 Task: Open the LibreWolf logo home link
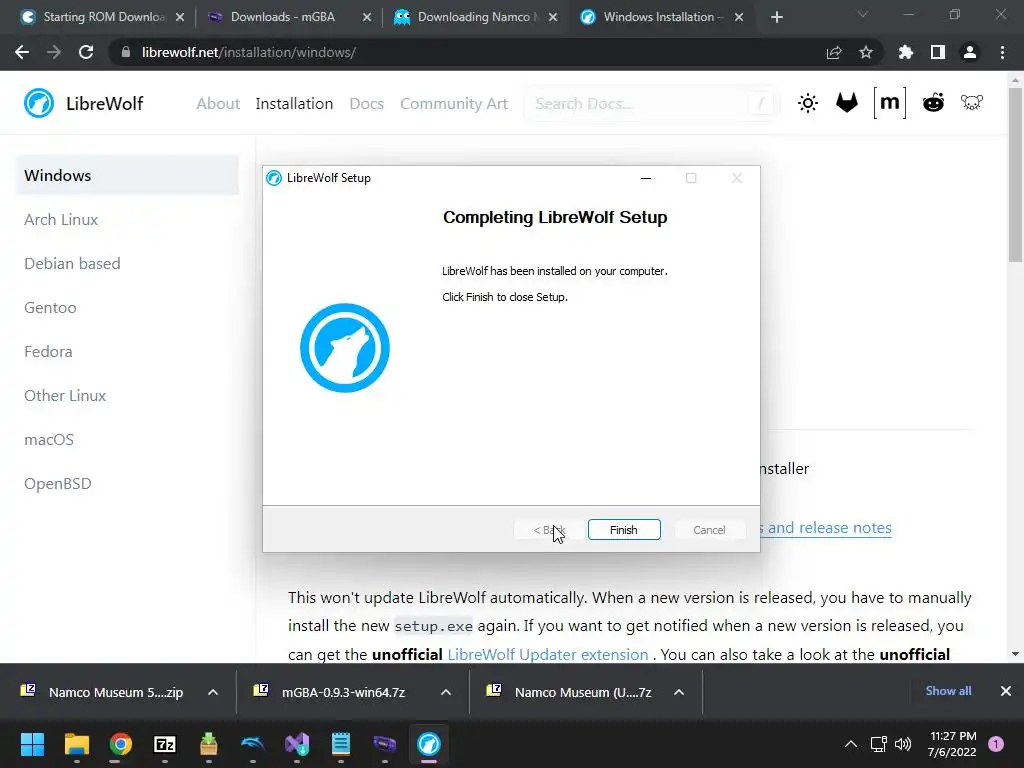83,103
